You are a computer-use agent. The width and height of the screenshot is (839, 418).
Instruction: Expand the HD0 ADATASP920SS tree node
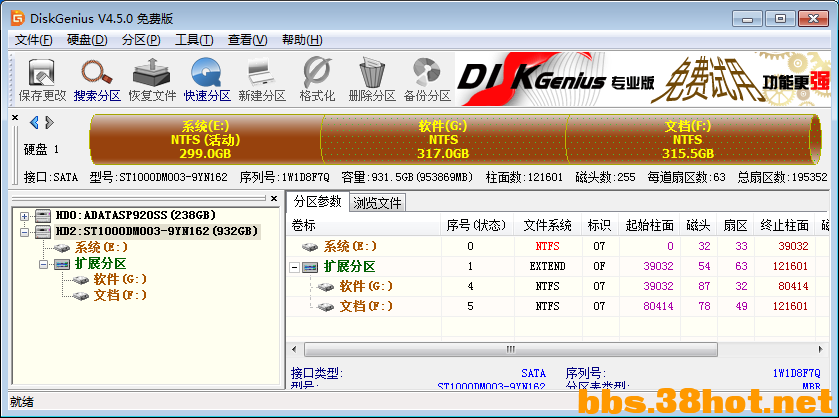point(24,216)
